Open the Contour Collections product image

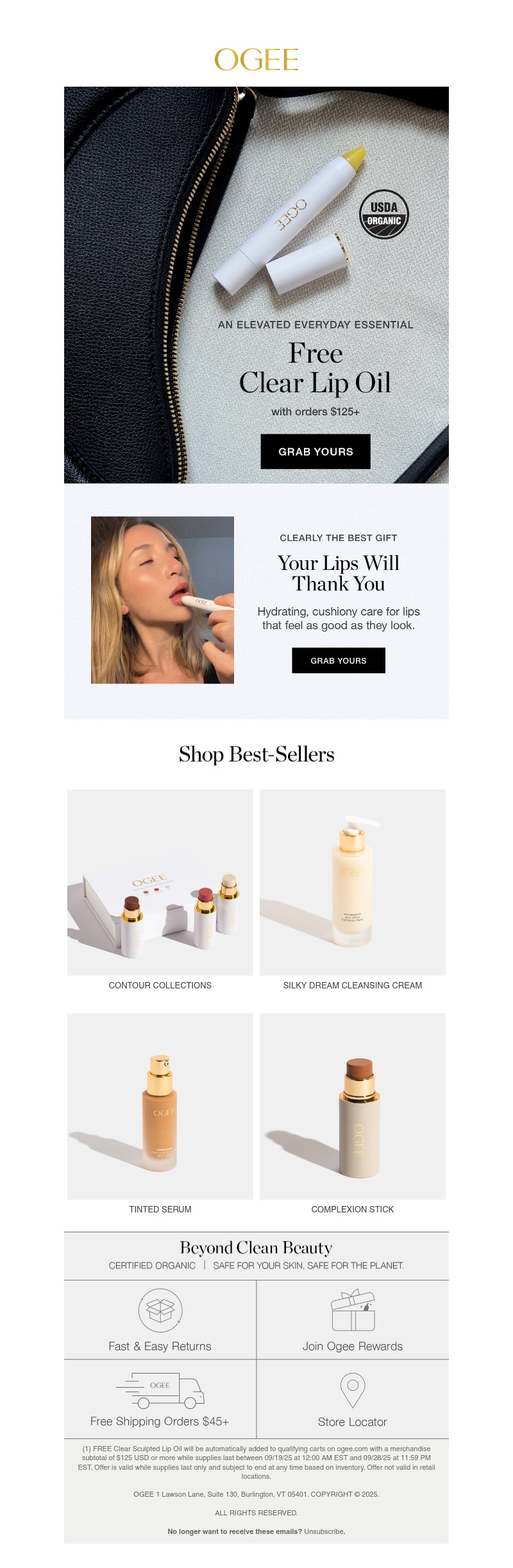pyautogui.click(x=160, y=882)
